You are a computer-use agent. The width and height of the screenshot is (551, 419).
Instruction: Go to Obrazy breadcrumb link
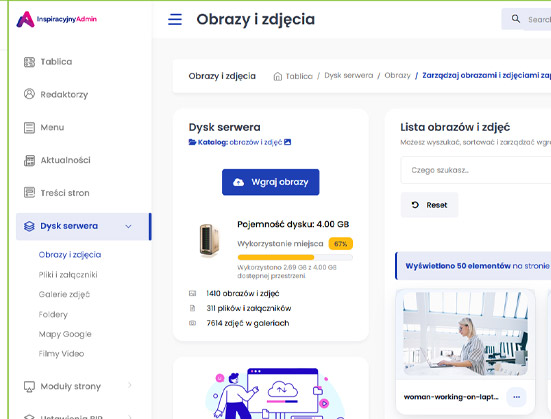coord(397,76)
